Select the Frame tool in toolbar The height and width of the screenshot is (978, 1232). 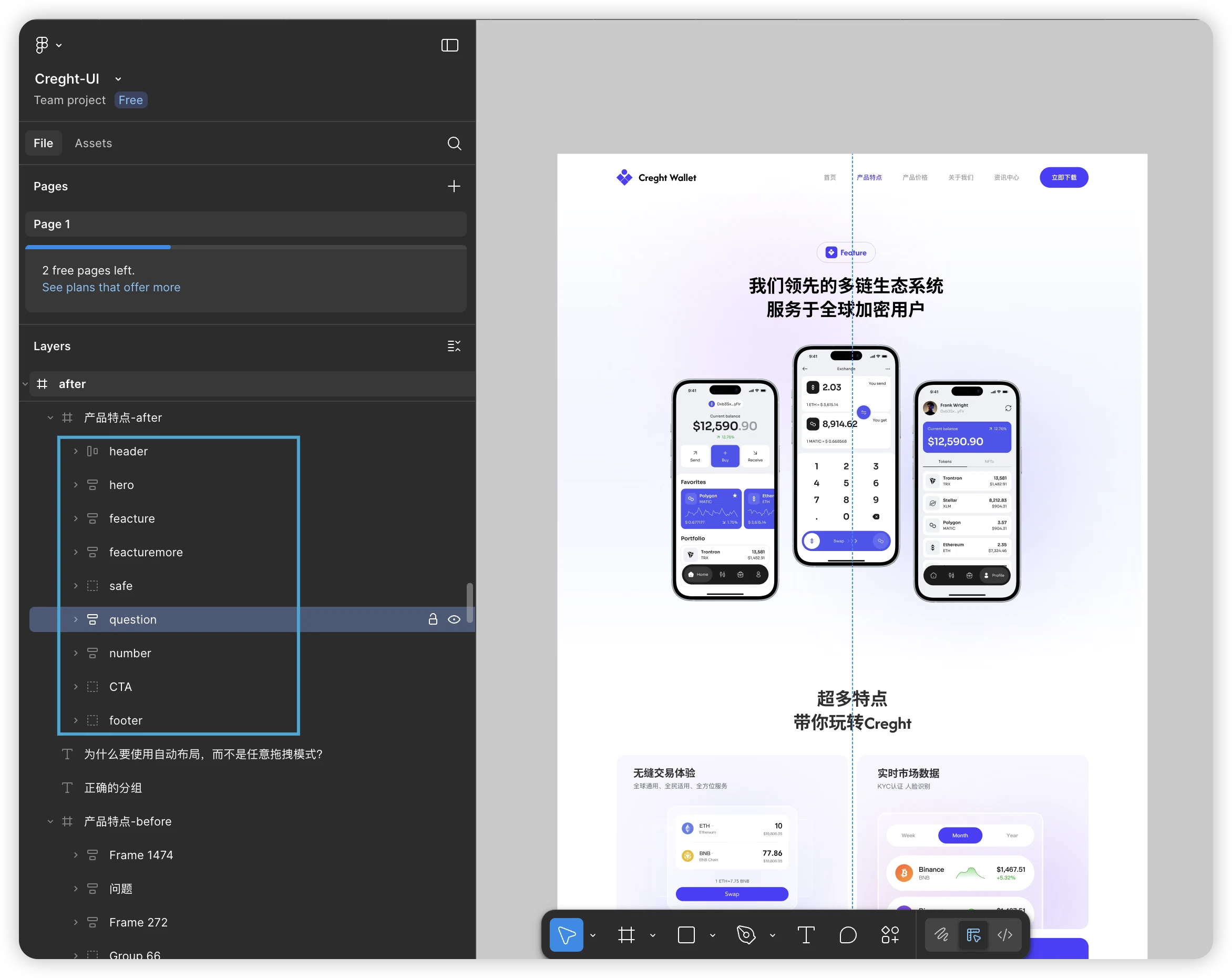click(627, 935)
